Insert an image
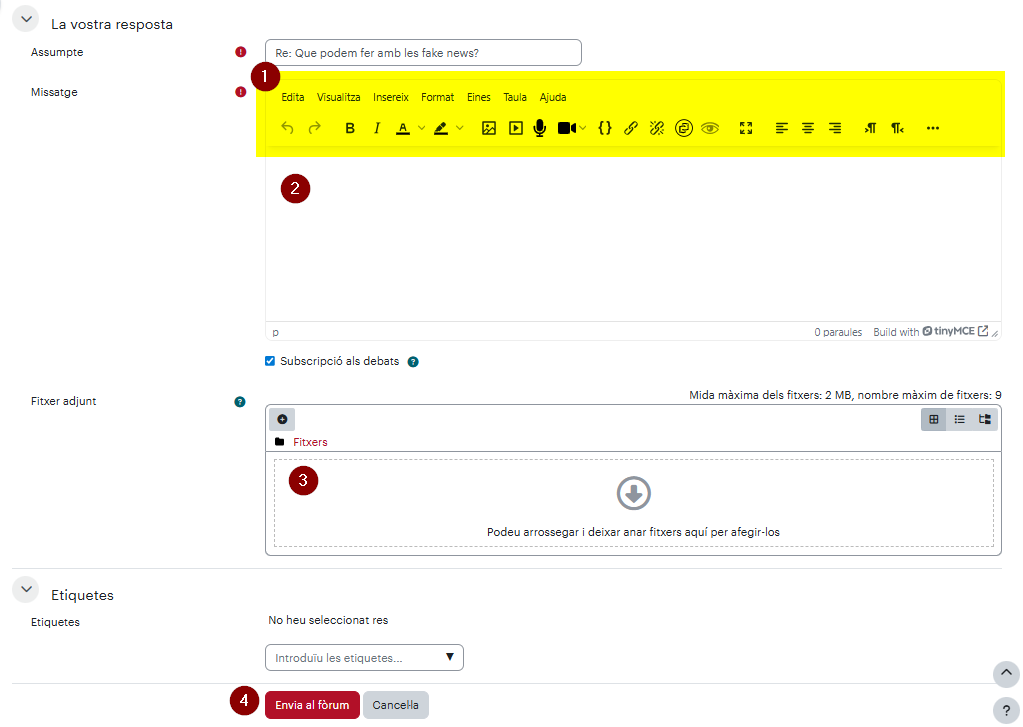The height and width of the screenshot is (727, 1023). click(x=489, y=128)
